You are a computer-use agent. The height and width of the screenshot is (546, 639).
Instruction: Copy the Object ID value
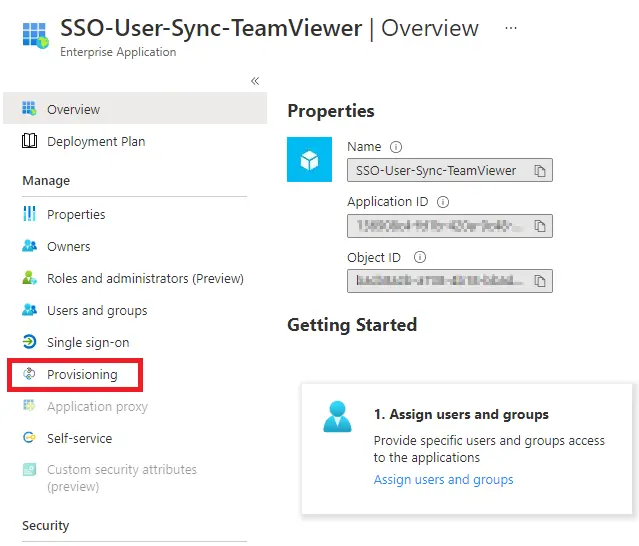(540, 281)
